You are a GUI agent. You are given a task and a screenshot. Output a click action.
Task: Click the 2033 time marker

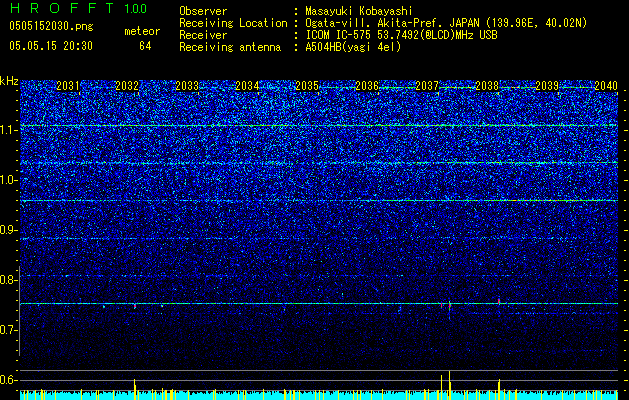click(187, 86)
